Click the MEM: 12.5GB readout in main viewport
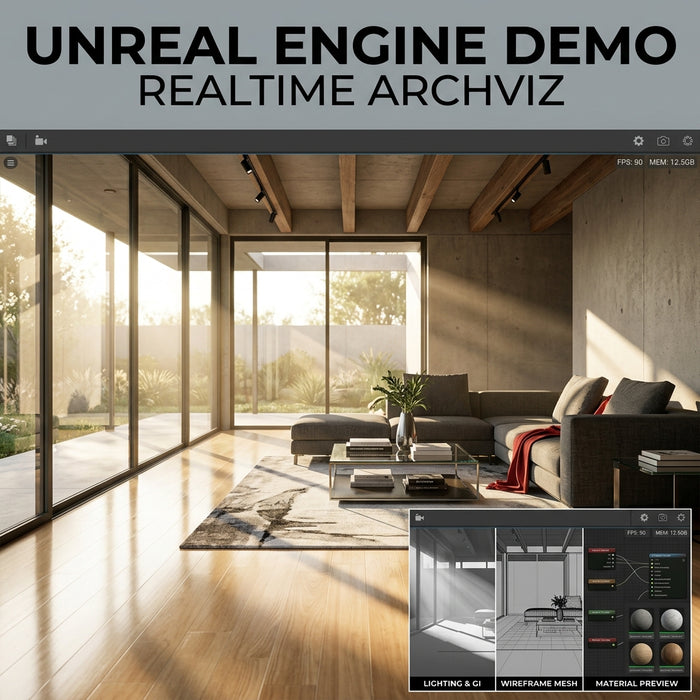 [672, 162]
